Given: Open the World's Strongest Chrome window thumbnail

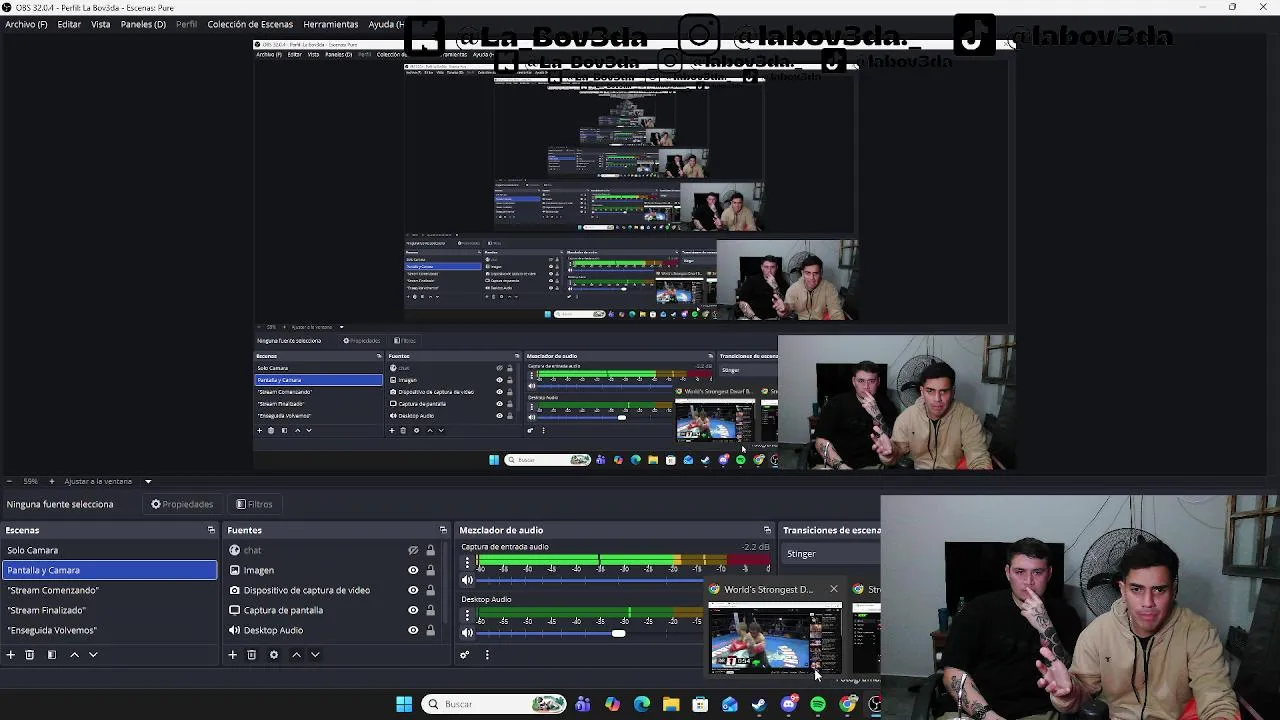Looking at the screenshot, I should pos(775,639).
